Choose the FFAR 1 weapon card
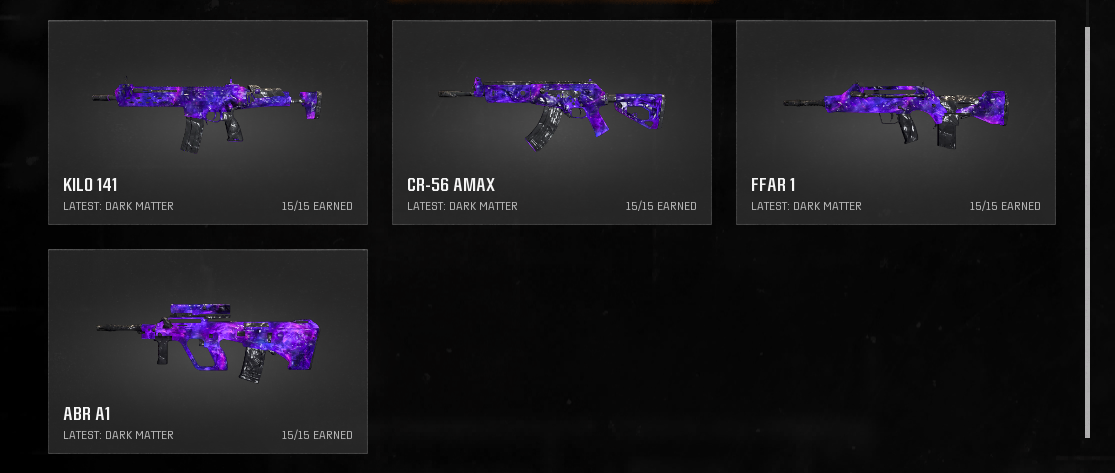This screenshot has height=473, width=1115. (x=896, y=122)
